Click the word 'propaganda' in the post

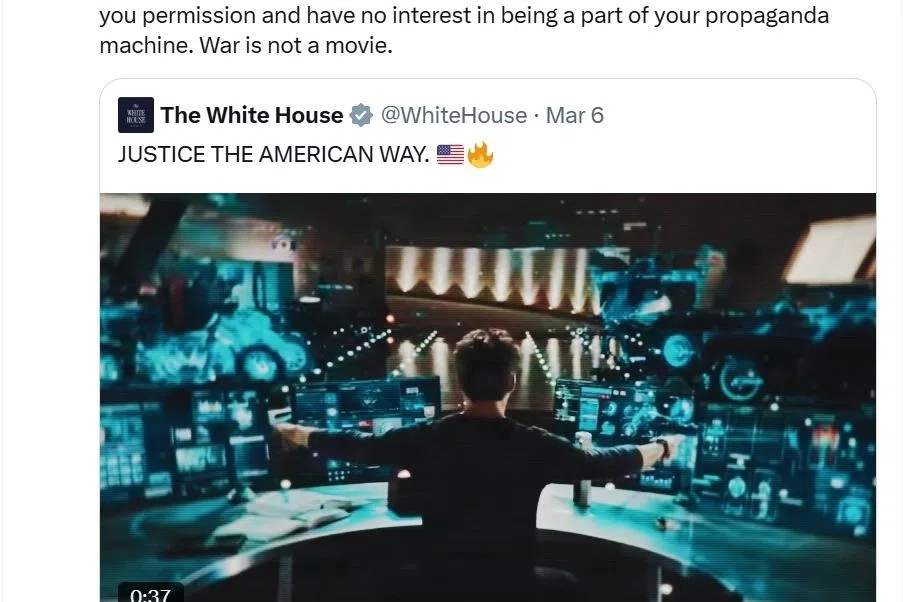[x=767, y=16]
